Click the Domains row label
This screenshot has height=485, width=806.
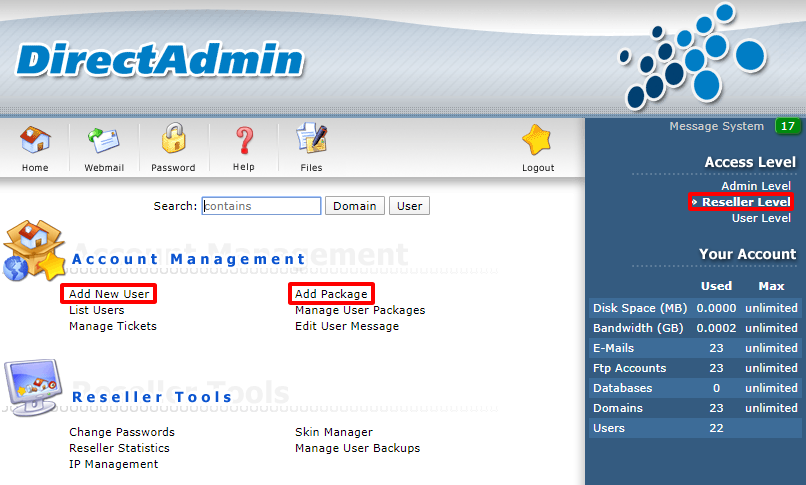(x=617, y=408)
